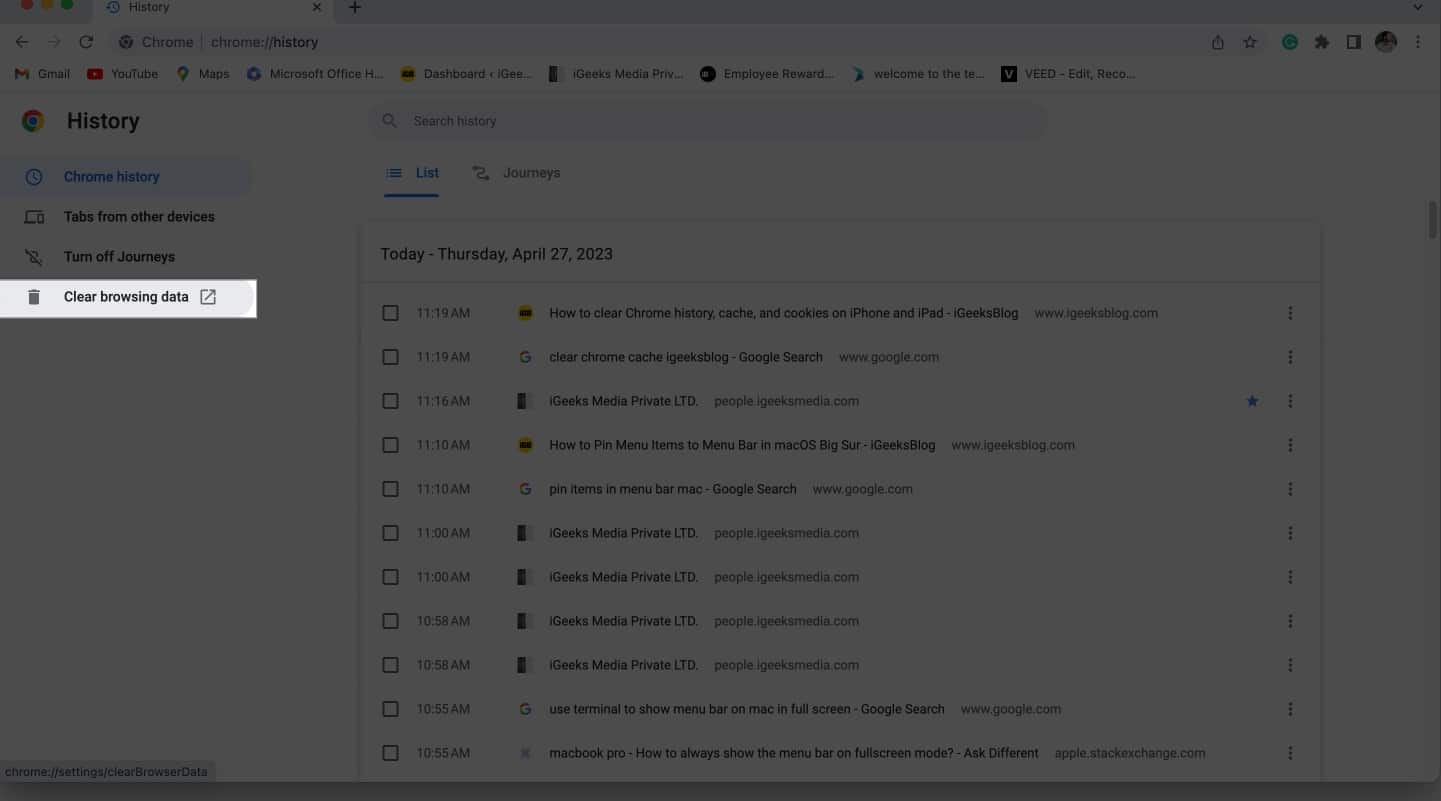The width and height of the screenshot is (1441, 801).
Task: Check the 'clear chrome cache igeeksblog' entry
Action: [x=390, y=357]
